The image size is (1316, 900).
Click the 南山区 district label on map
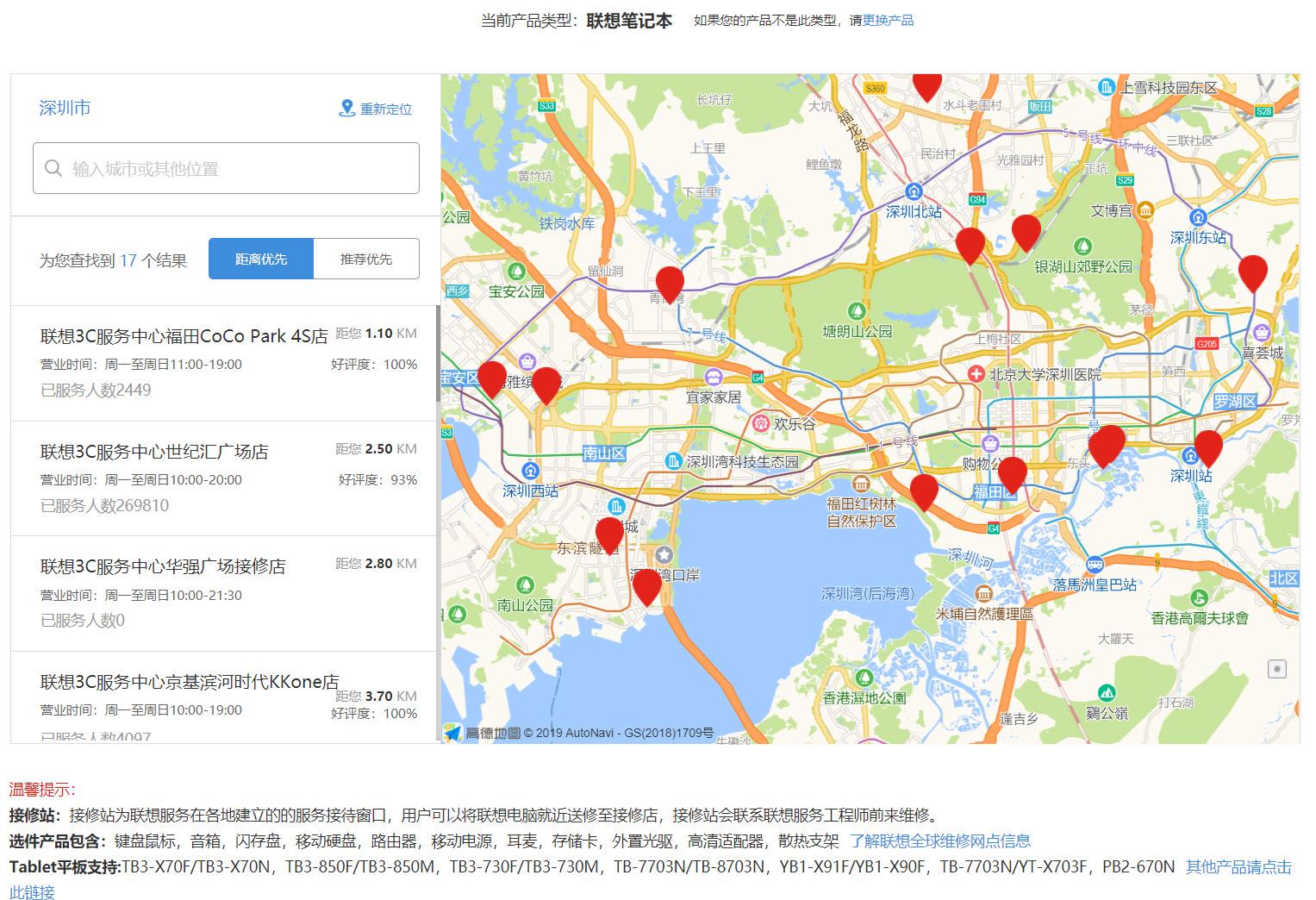tap(603, 453)
